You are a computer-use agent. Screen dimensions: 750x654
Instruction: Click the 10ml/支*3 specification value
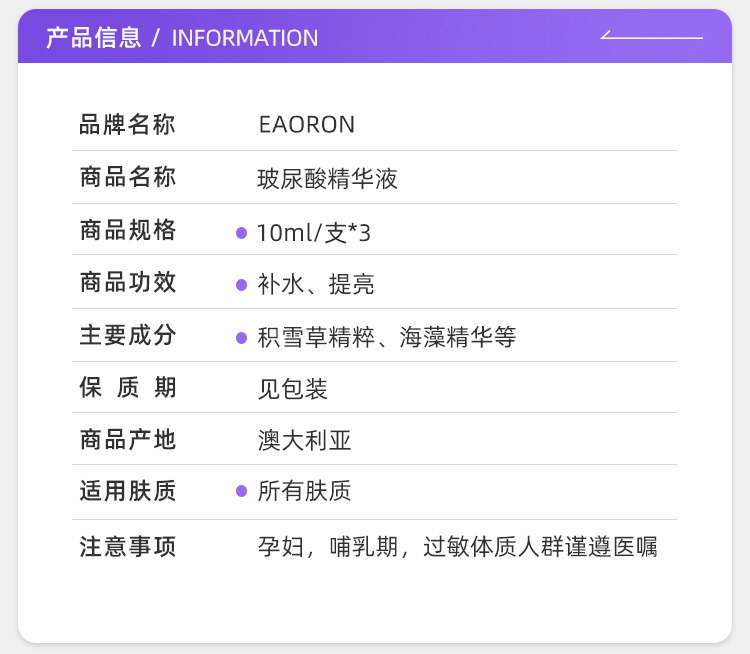click(x=314, y=233)
